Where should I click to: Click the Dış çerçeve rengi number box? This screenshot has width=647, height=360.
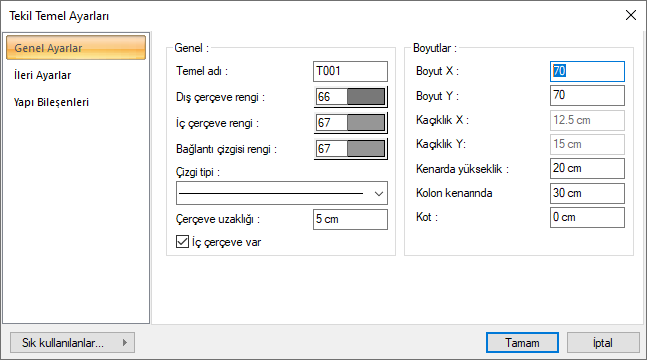click(x=331, y=97)
